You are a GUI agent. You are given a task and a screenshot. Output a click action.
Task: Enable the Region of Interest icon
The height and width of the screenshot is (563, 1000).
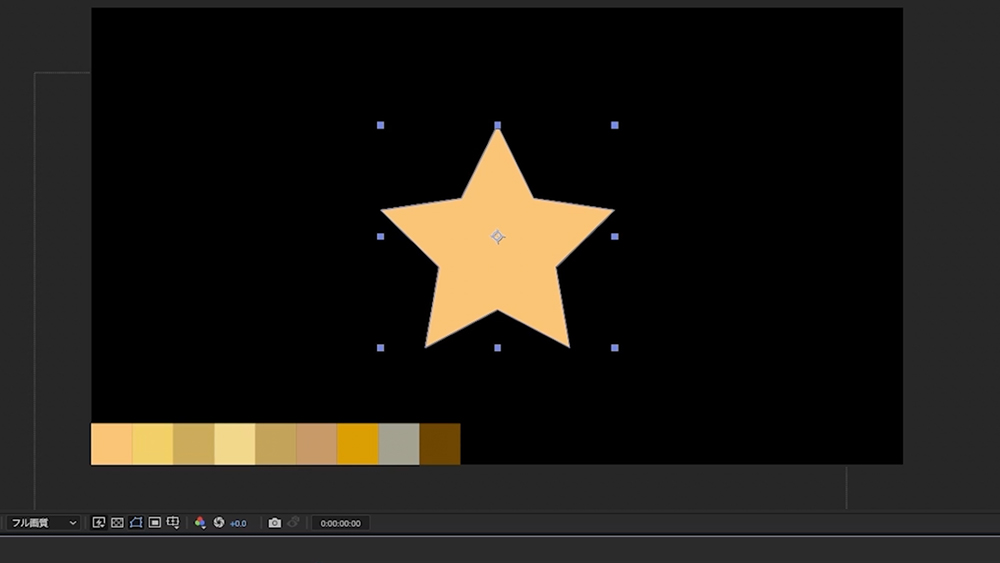[x=155, y=523]
